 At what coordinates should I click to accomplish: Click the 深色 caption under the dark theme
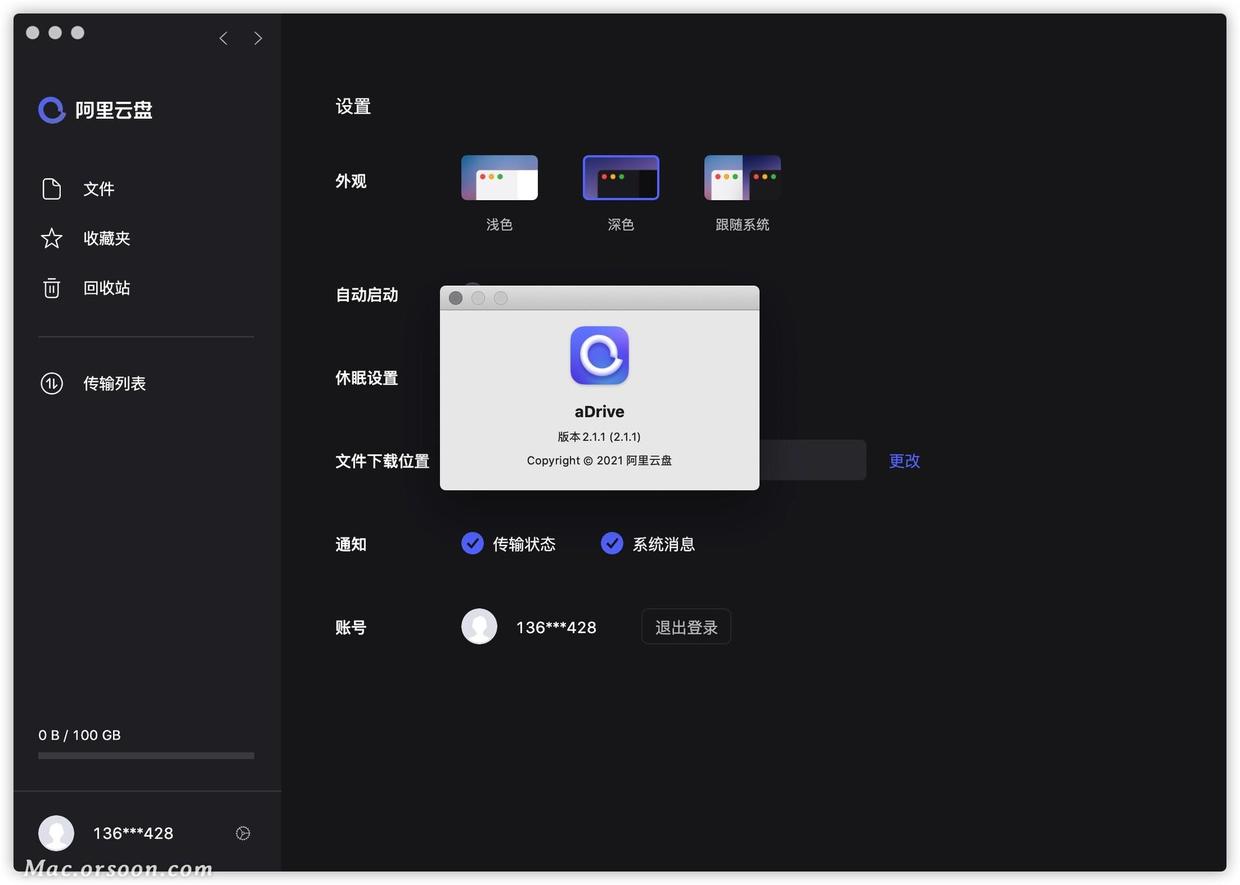tap(621, 225)
